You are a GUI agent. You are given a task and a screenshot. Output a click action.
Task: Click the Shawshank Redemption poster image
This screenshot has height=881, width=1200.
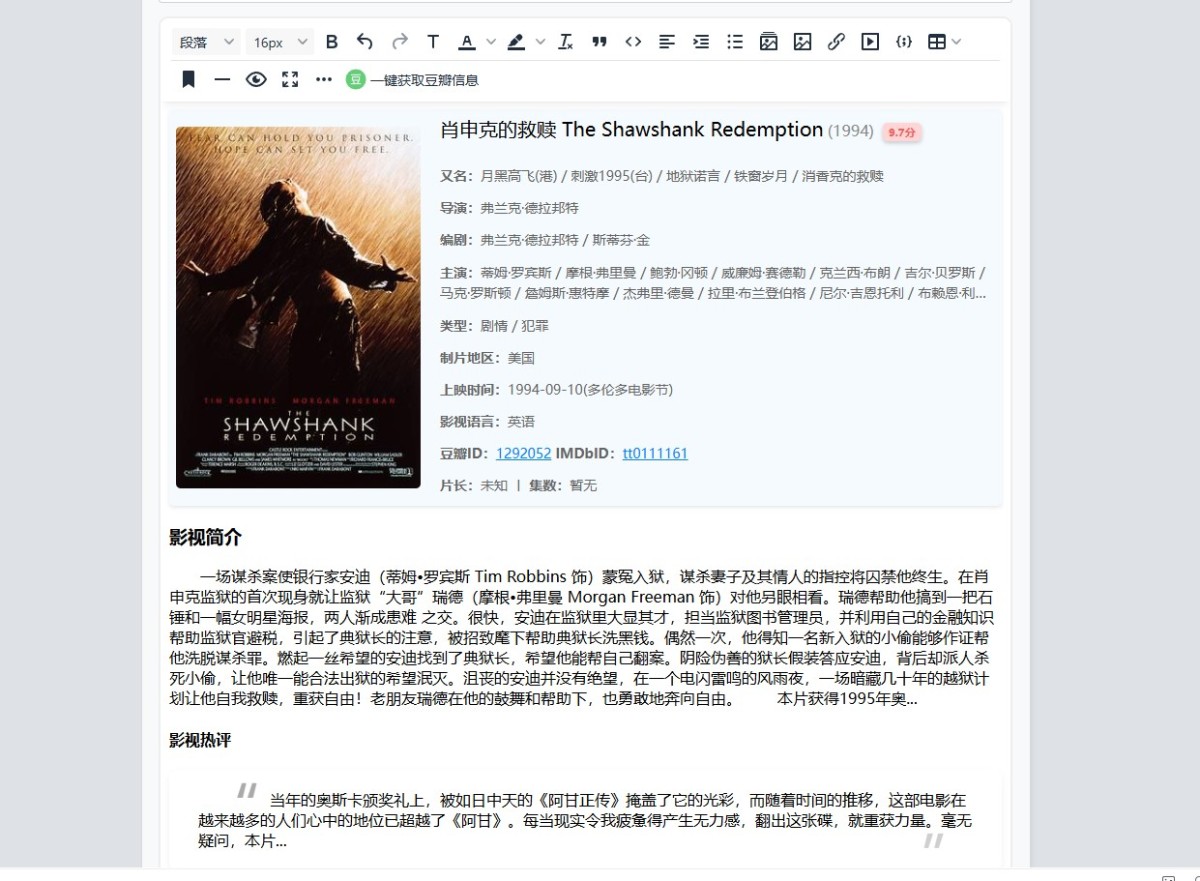point(298,307)
